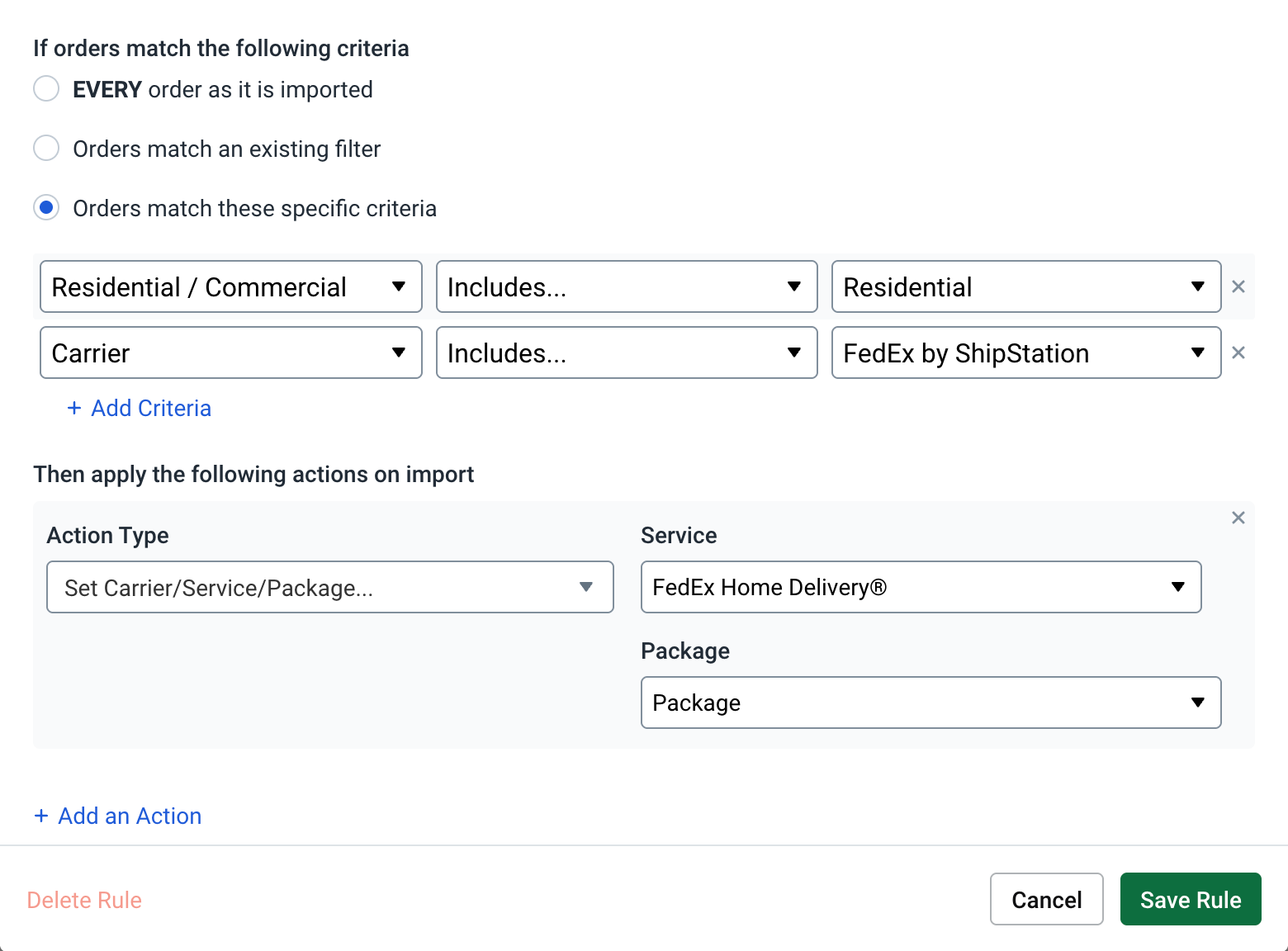Delete the Set Carrier/Service/Package action
The image size is (1288, 951).
point(1238,518)
